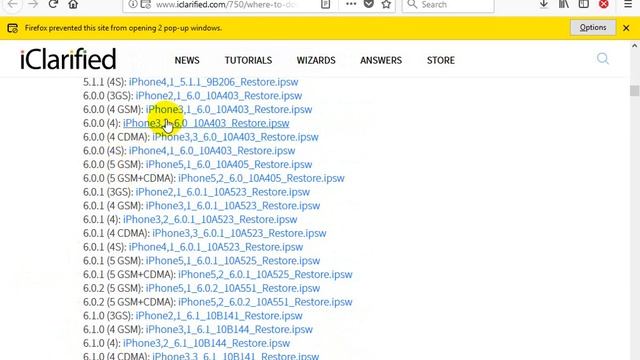Download iPhone3,1_6.0.1_10A523_Restore.ipsw

[233, 206]
